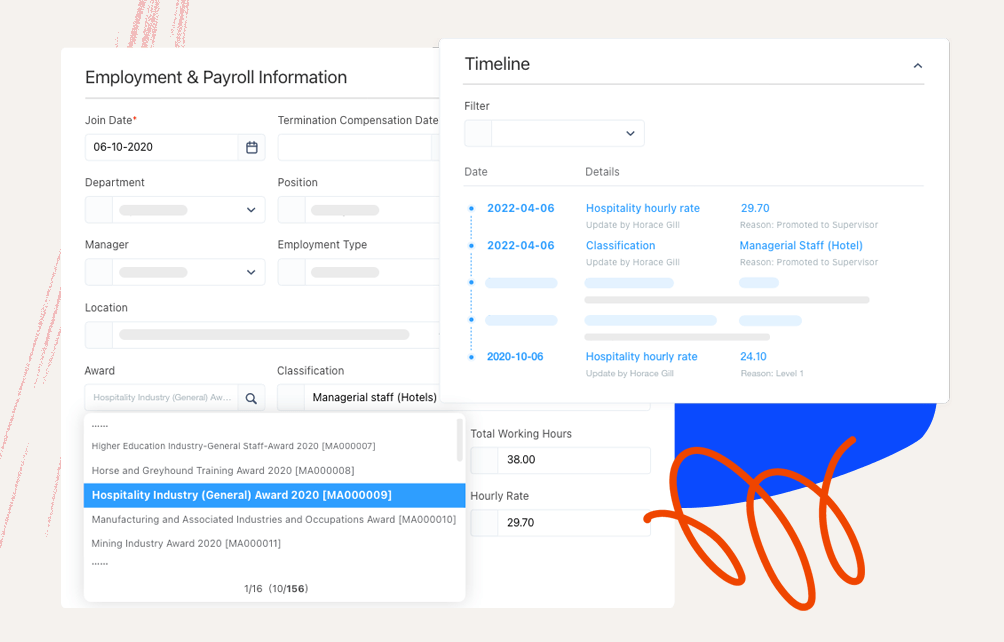
Task: Click the Hourly Rate field
Action: tap(560, 522)
